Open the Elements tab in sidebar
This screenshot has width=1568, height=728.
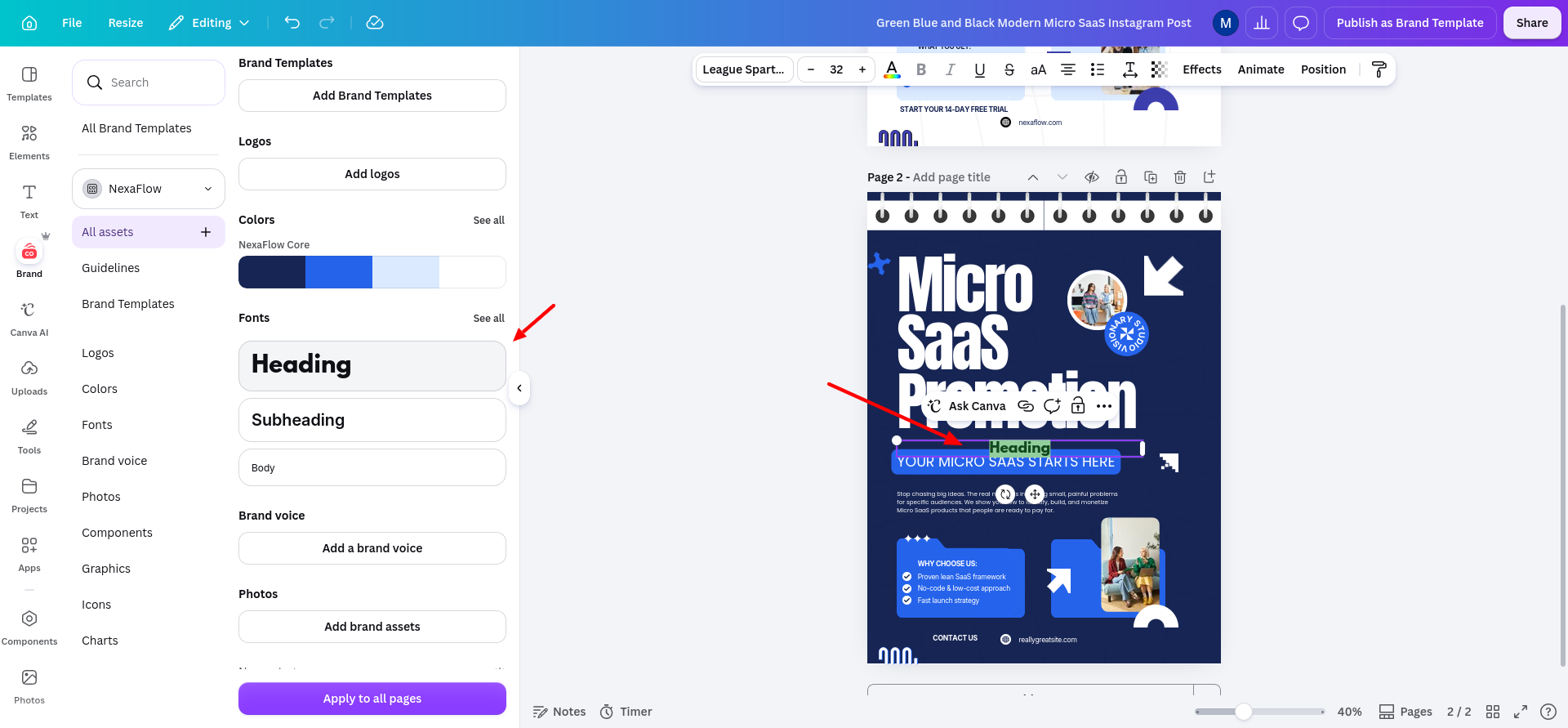[29, 141]
